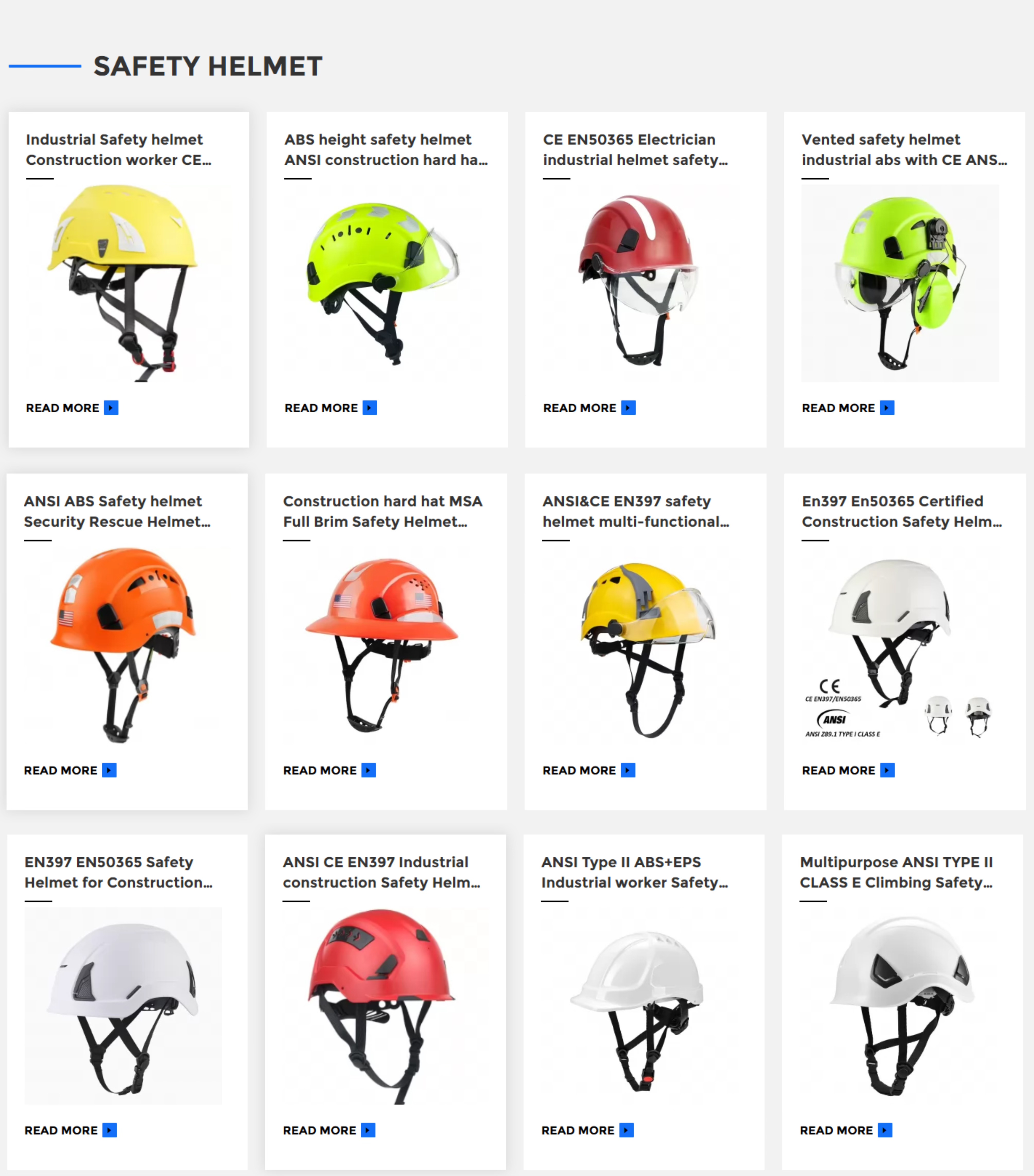
Task: Open yellow Industrial Safety helmet product image
Action: click(x=123, y=283)
